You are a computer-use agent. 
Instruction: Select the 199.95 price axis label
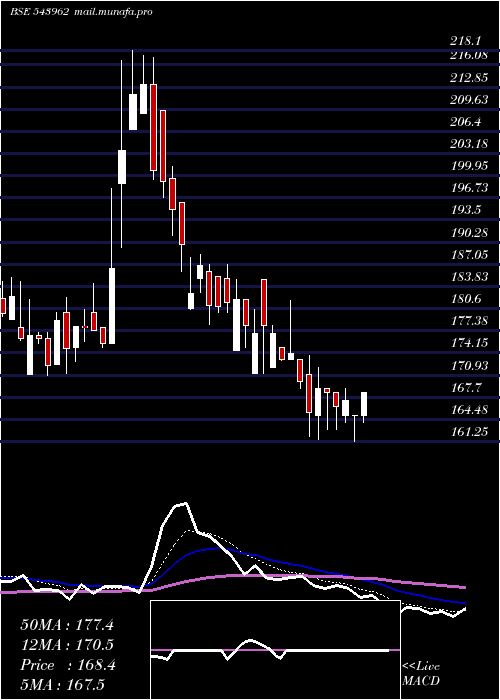click(x=469, y=167)
